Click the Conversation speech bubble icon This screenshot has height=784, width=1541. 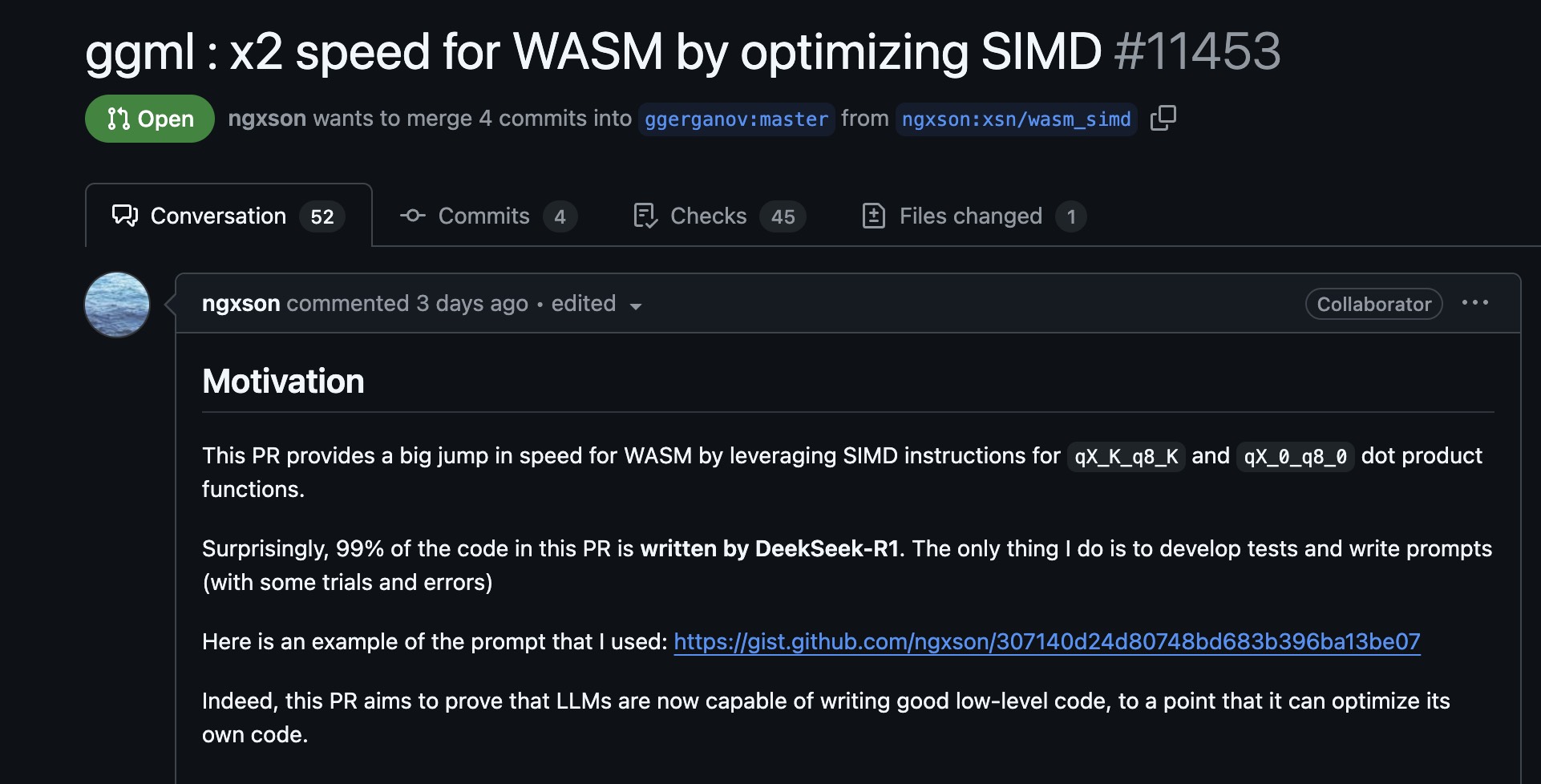(124, 216)
